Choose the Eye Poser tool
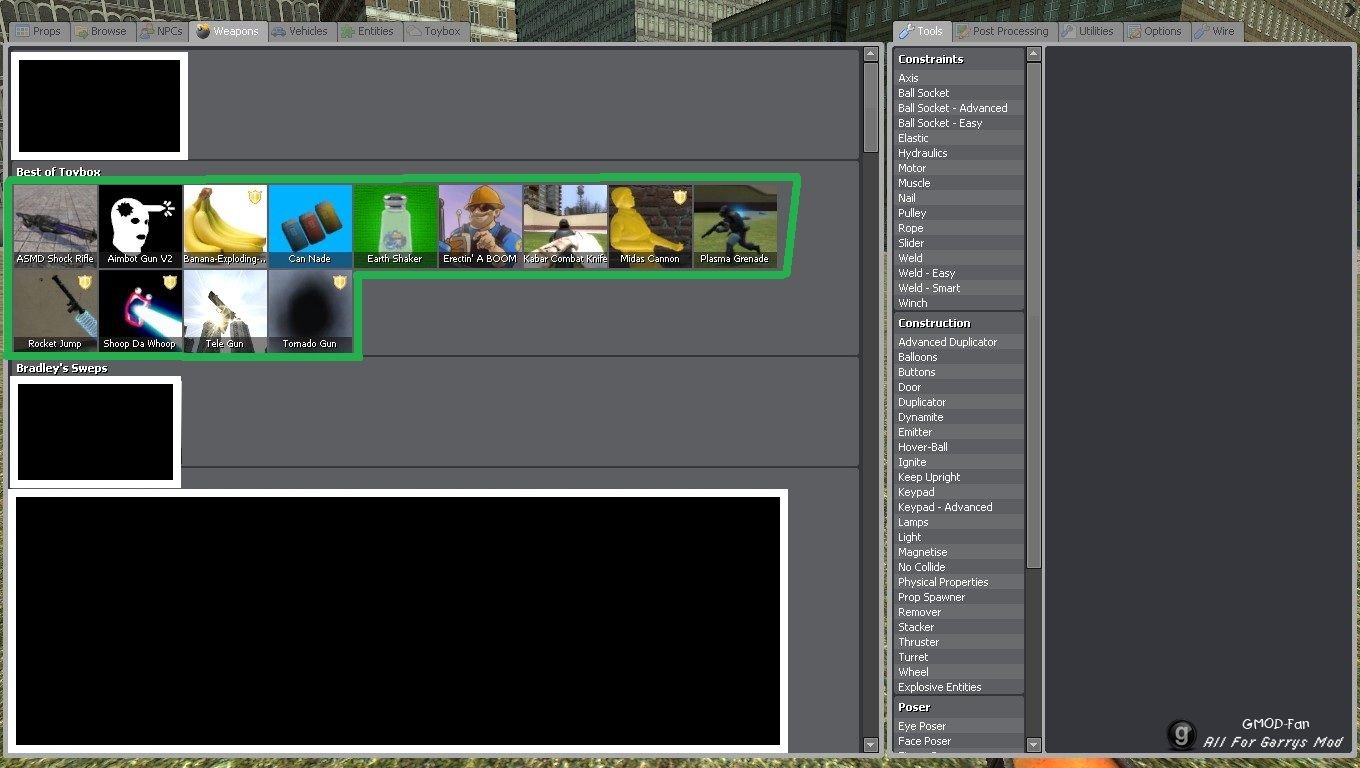 point(959,726)
